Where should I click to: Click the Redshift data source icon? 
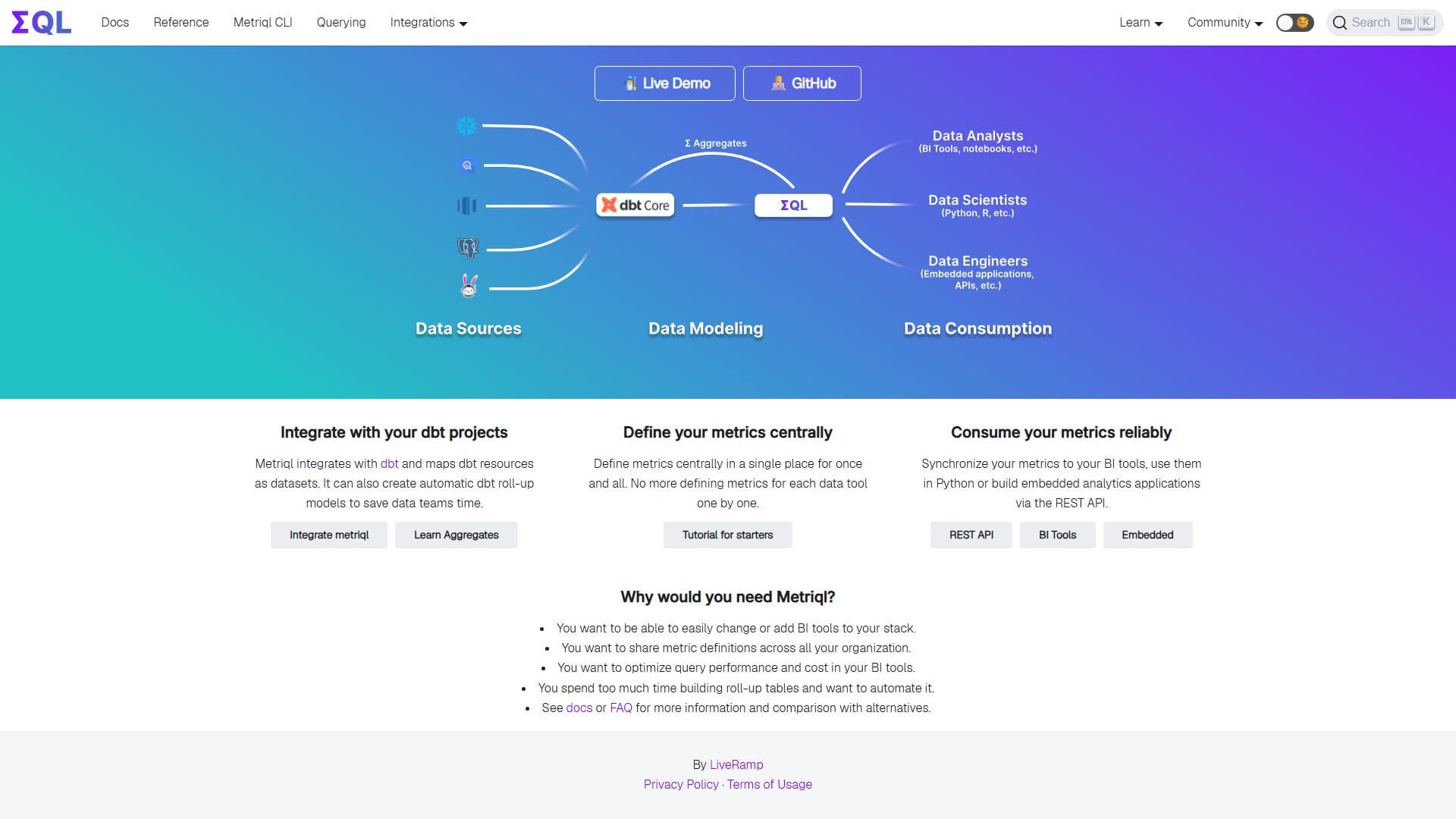point(467,206)
